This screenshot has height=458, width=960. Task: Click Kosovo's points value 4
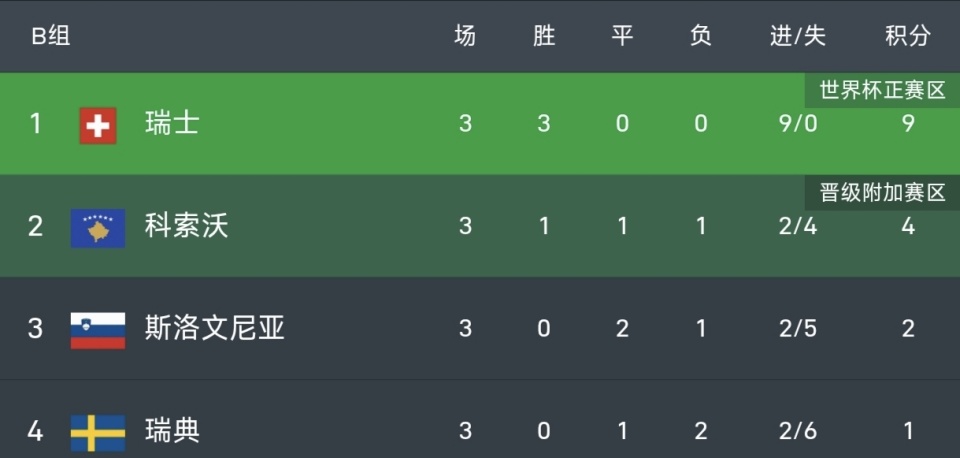pyautogui.click(x=907, y=226)
